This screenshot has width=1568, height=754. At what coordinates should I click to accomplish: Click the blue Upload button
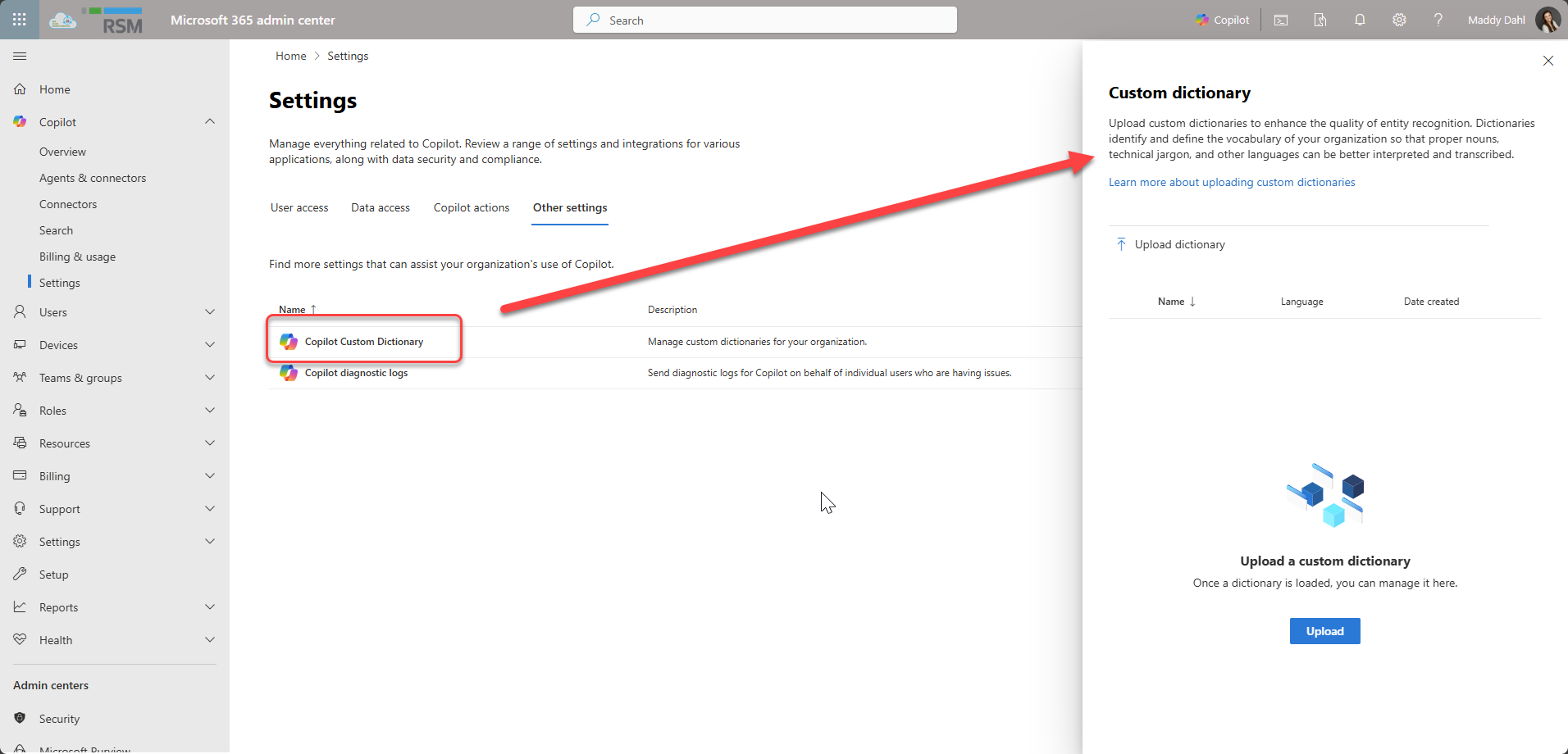click(x=1324, y=631)
